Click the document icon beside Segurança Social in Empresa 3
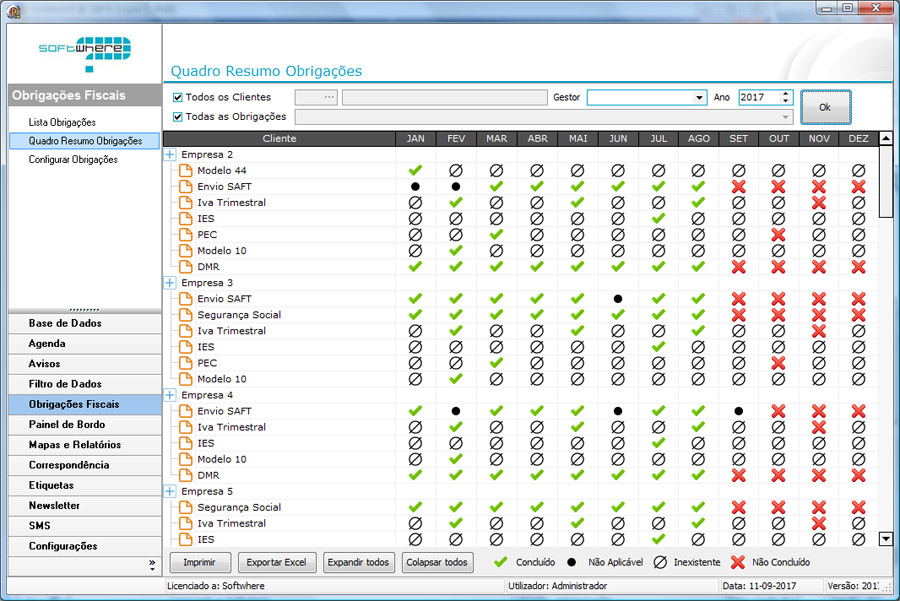 click(x=185, y=315)
